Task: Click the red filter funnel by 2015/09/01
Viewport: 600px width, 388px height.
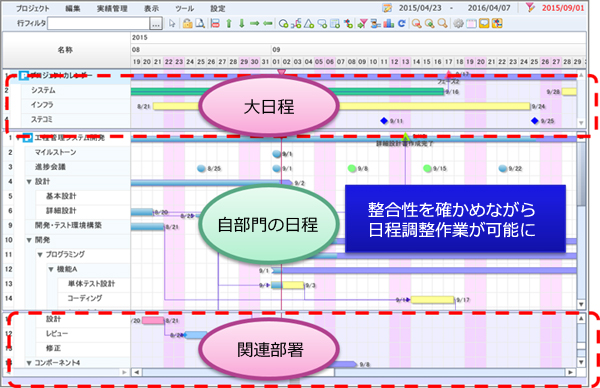Action: click(x=530, y=8)
